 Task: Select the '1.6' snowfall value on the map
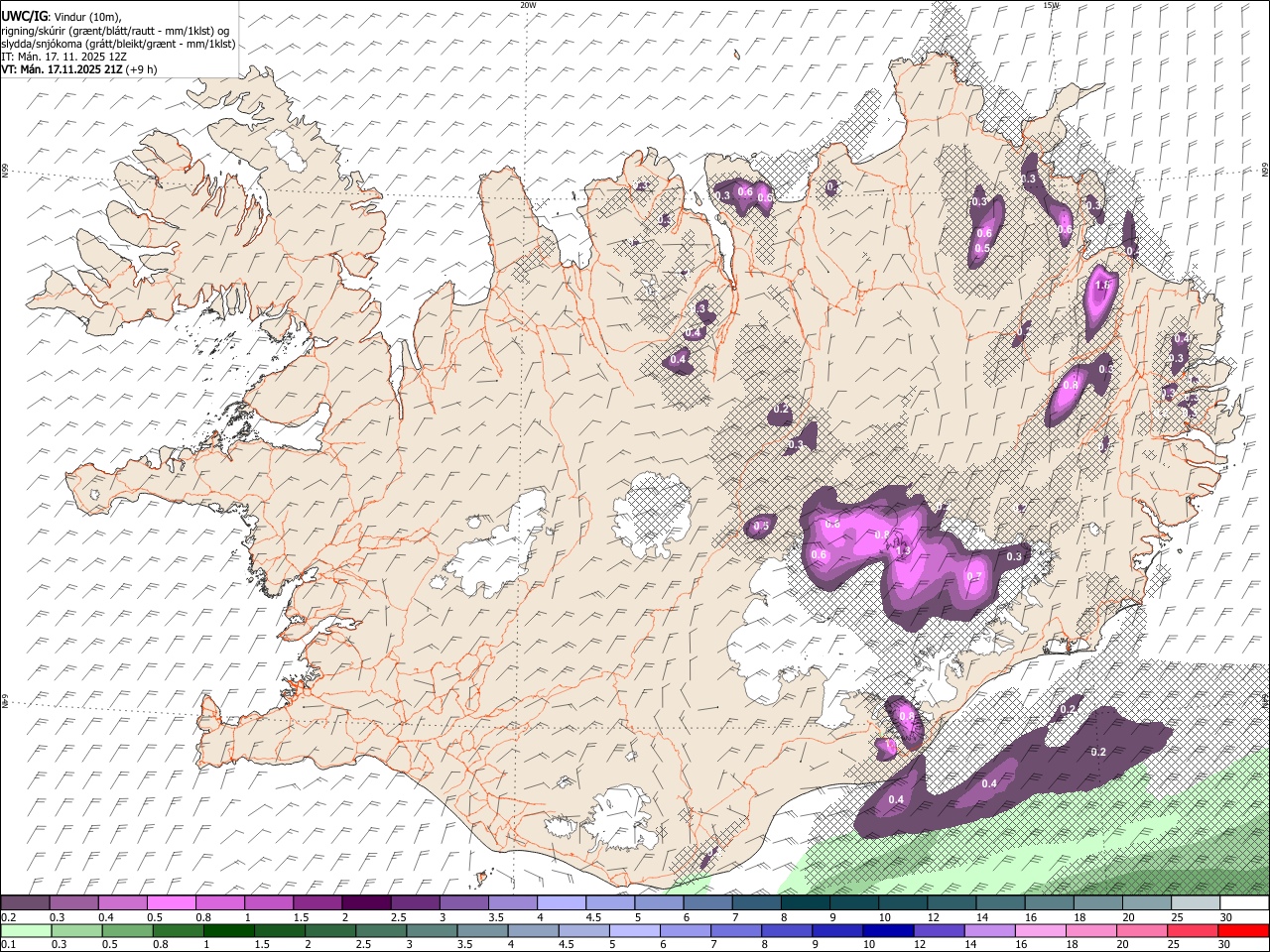point(1101,285)
